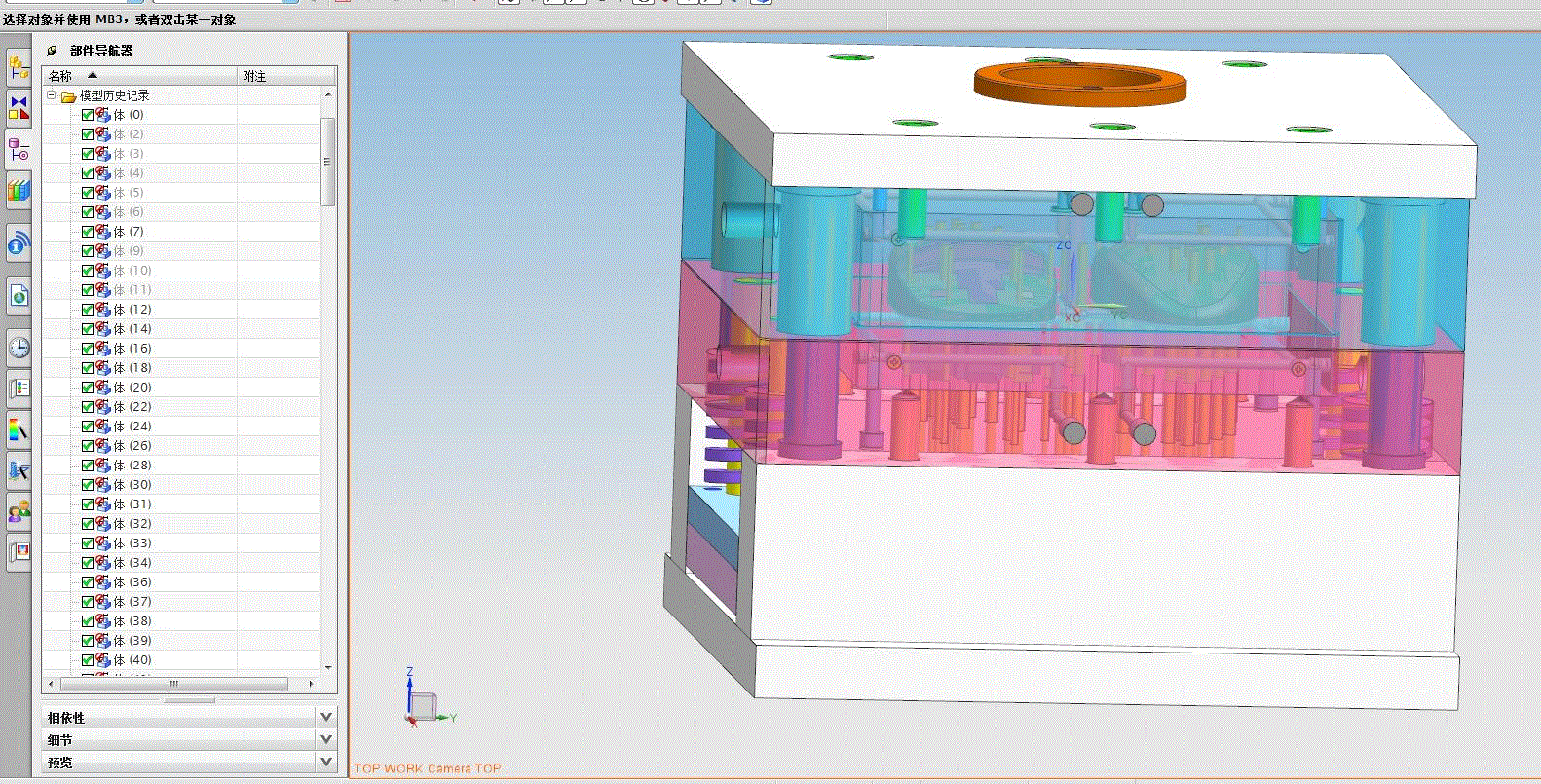Select the 体 (24) row label
Screen dimensions: 1541x784
[132, 427]
